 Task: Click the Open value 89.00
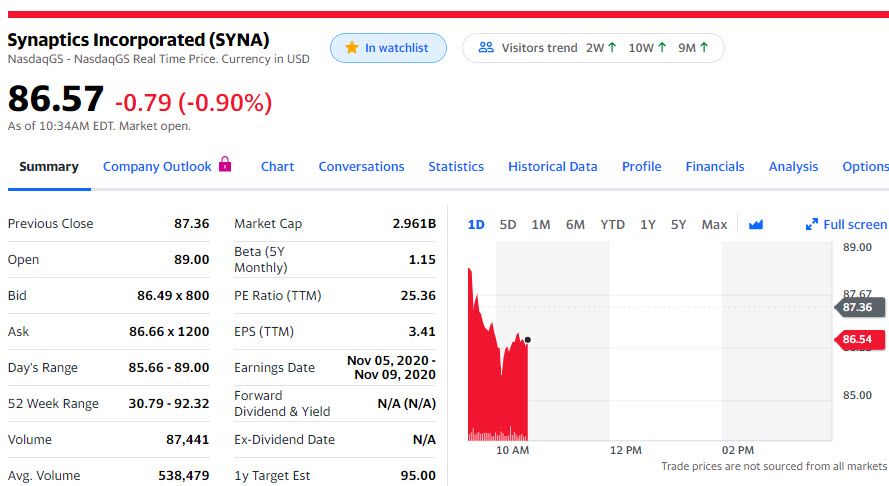coord(192,259)
